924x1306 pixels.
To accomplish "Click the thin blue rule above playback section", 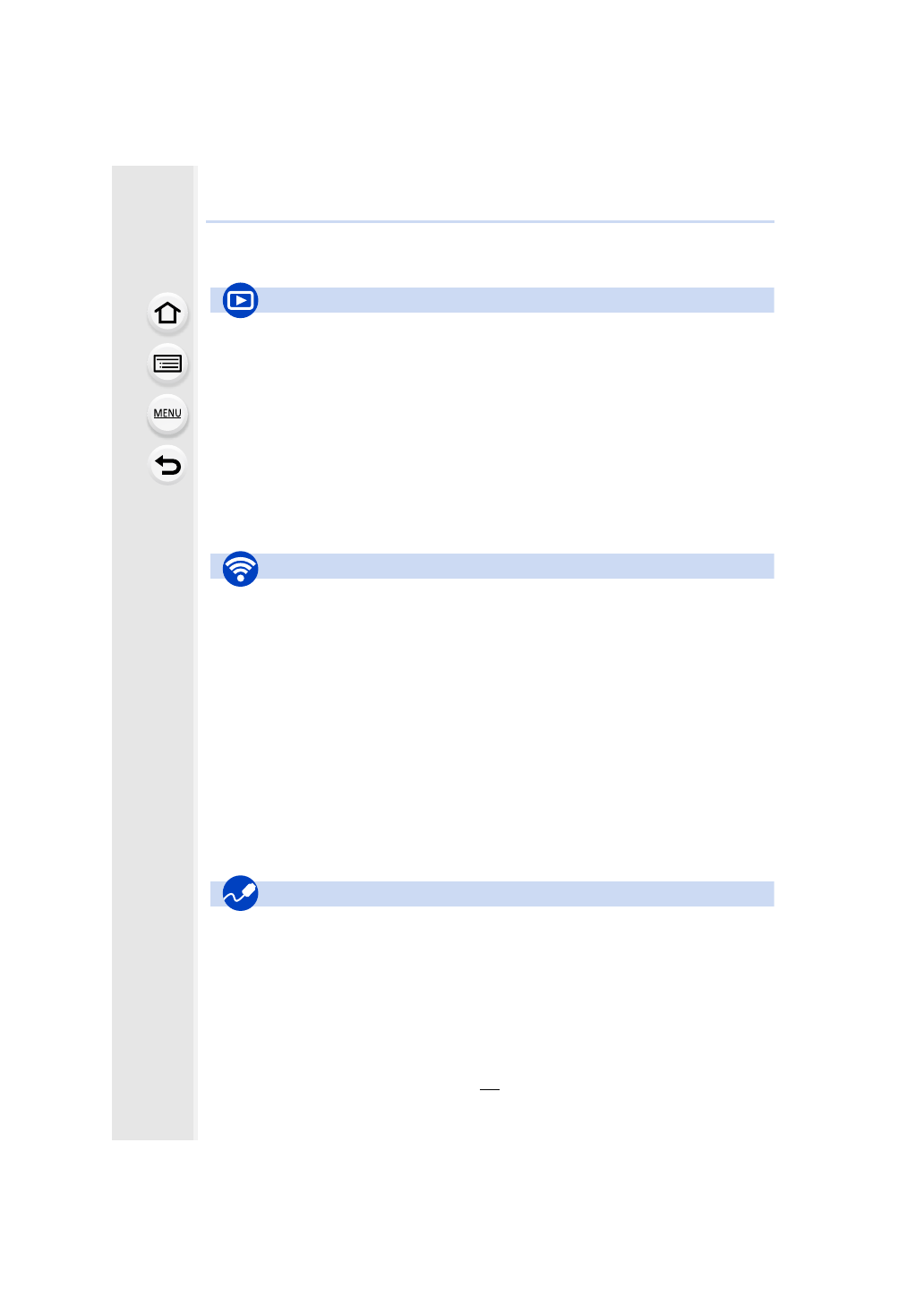I will pyautogui.click(x=490, y=221).
